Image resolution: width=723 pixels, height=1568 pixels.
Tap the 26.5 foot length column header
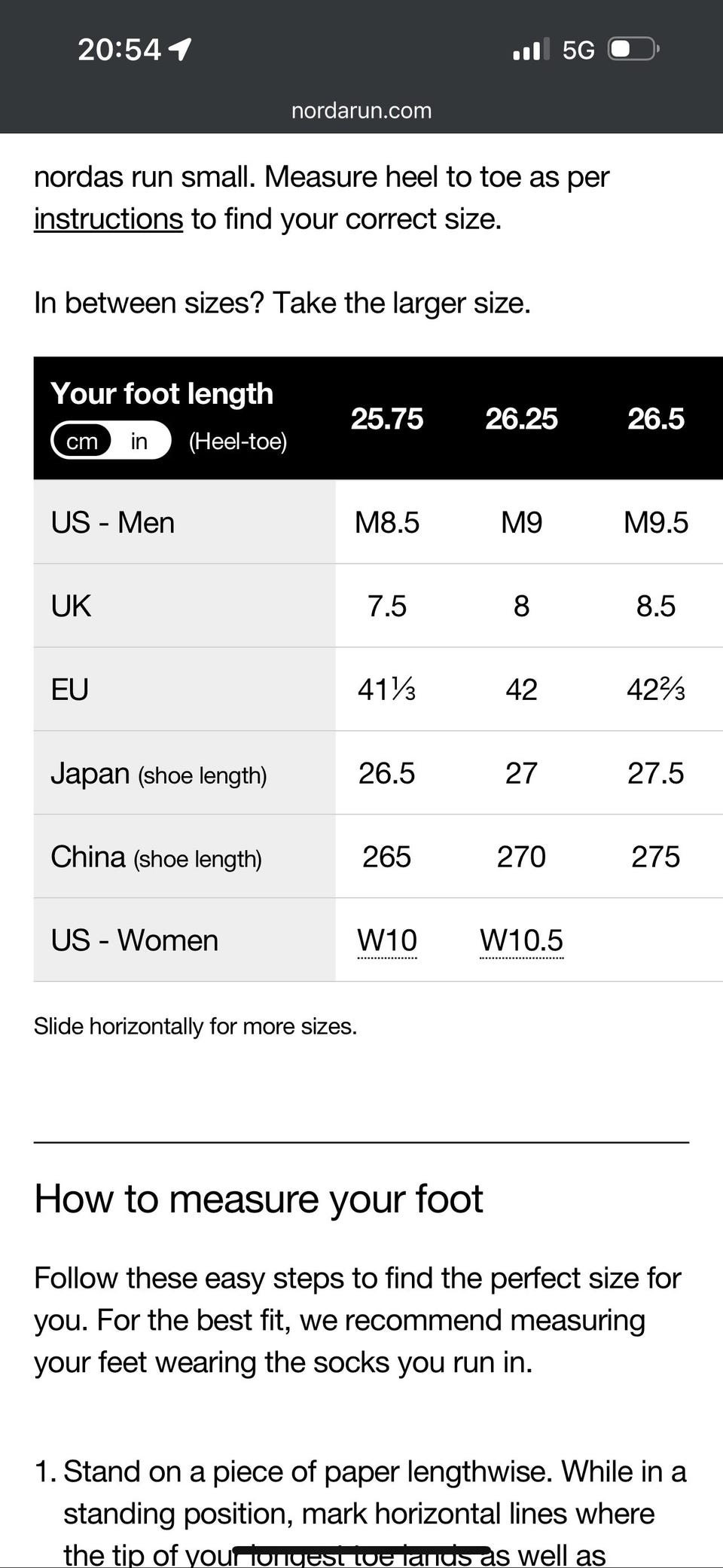656,419
